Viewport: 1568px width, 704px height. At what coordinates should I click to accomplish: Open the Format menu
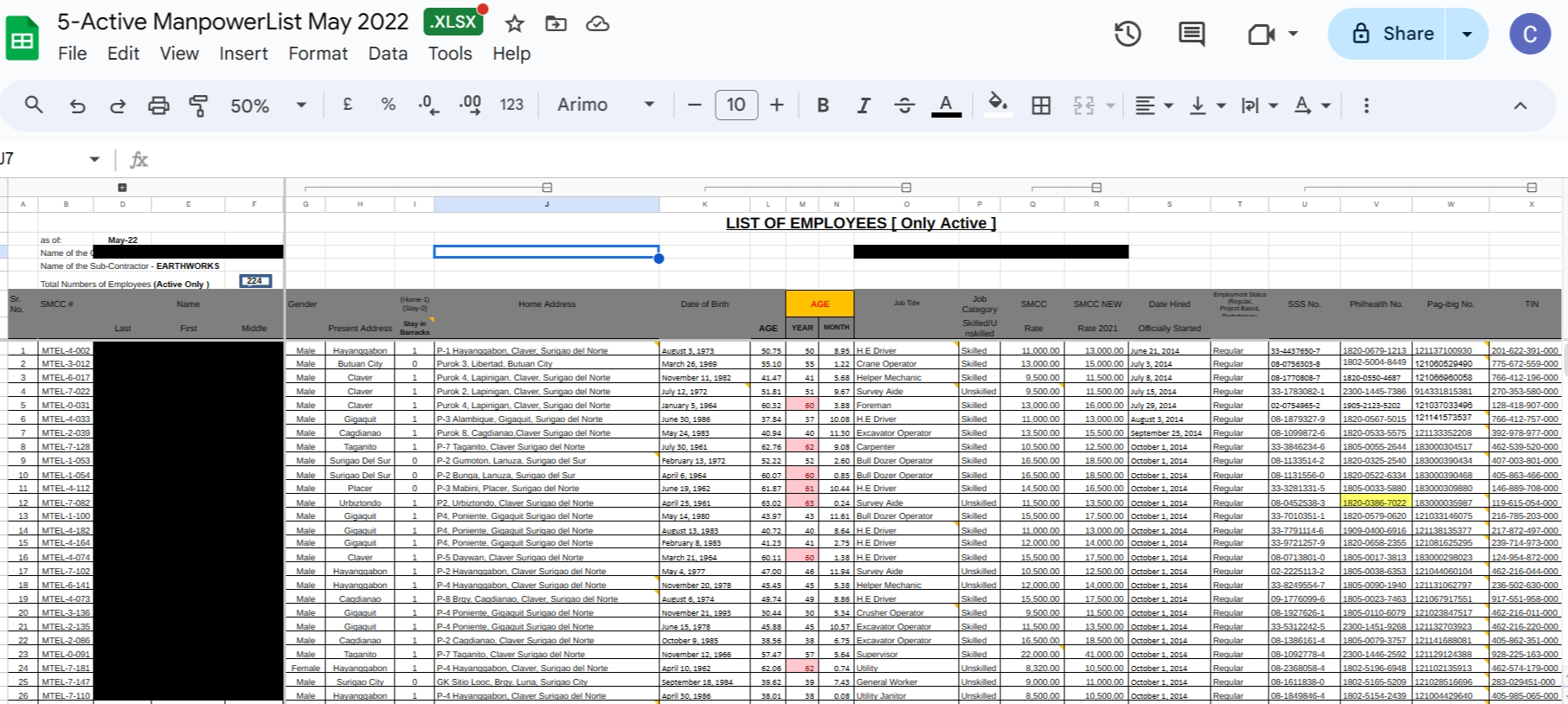point(318,54)
